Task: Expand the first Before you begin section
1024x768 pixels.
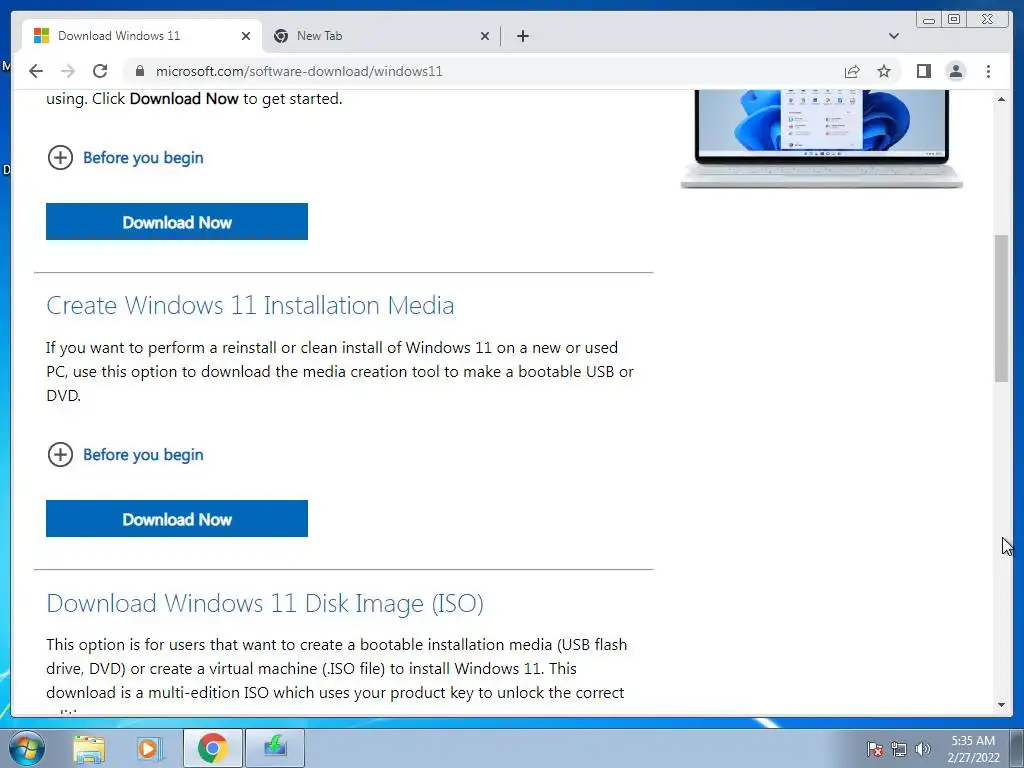Action: [125, 157]
